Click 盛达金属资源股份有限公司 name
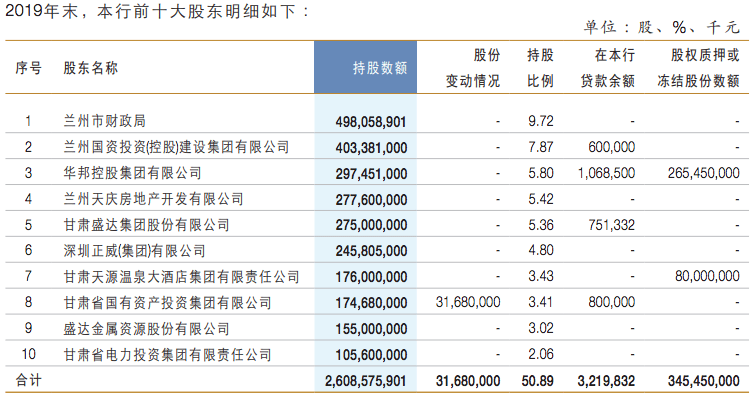Screen dimensions: 755x399 (x=146, y=329)
